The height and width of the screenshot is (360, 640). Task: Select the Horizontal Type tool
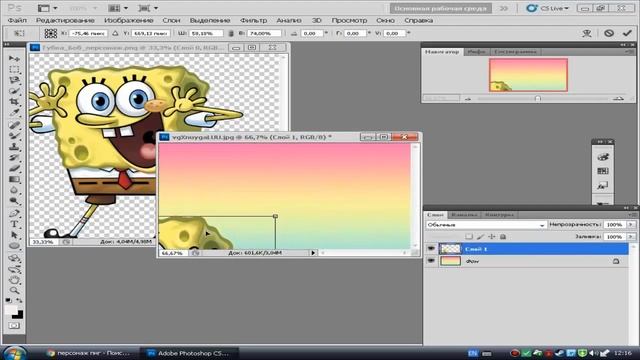[14, 224]
